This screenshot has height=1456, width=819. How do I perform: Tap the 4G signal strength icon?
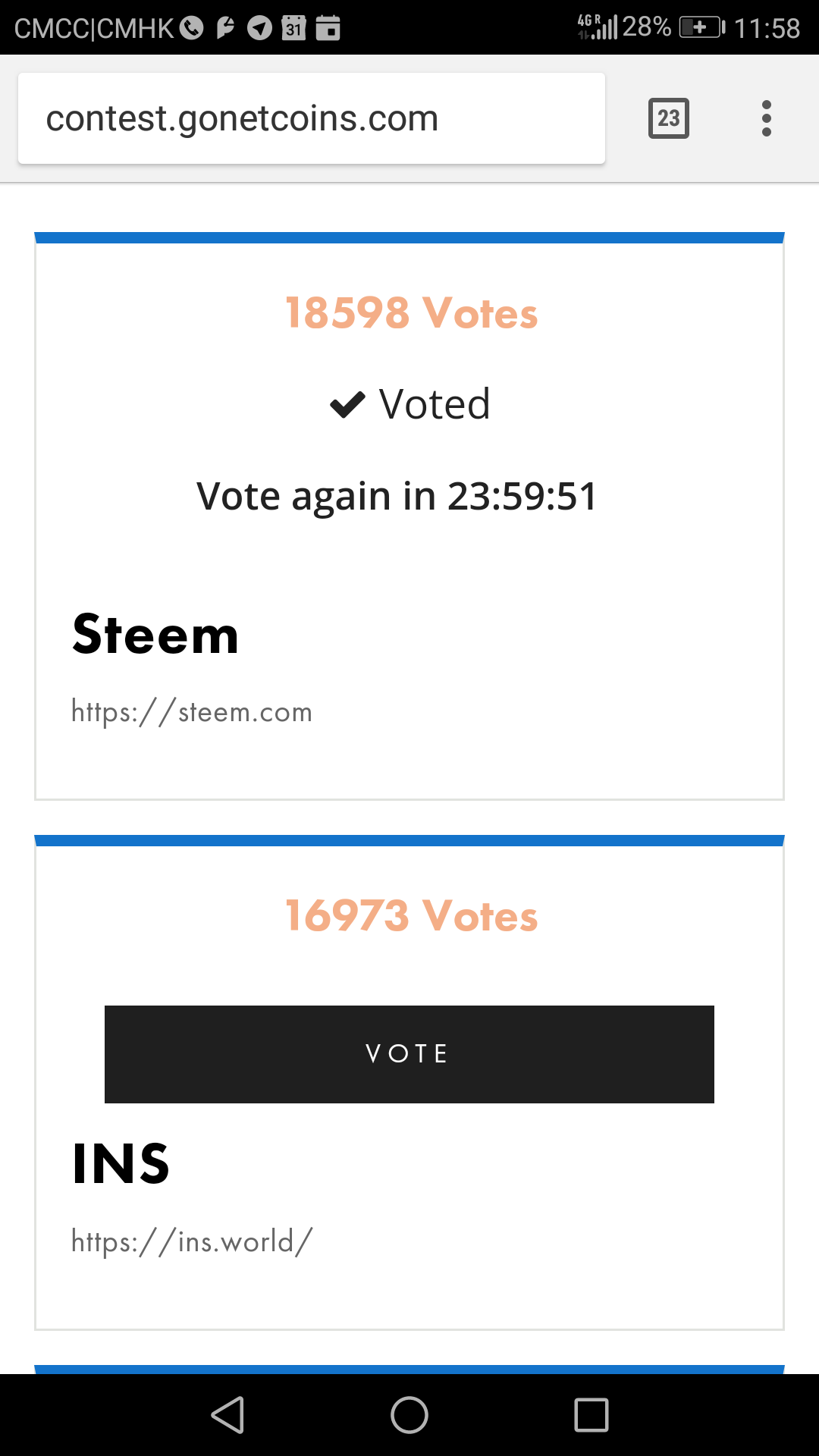598,27
